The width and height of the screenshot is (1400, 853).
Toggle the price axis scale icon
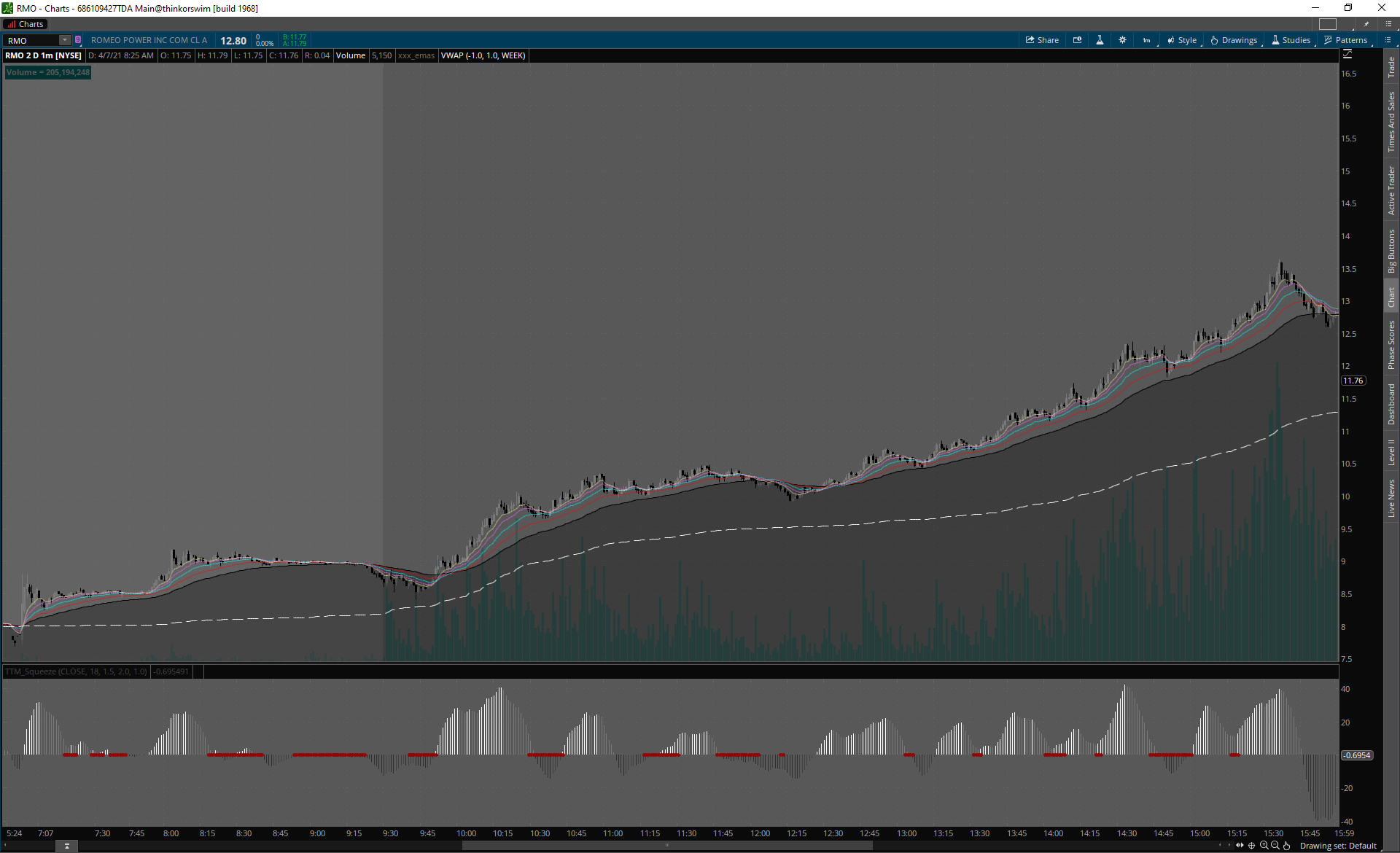[x=1347, y=55]
